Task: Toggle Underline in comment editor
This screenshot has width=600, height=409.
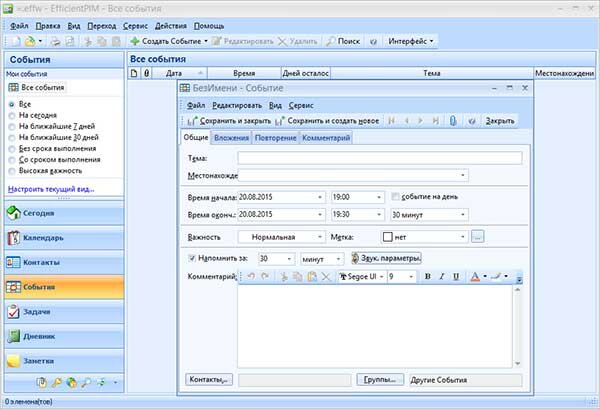Action: click(456, 276)
